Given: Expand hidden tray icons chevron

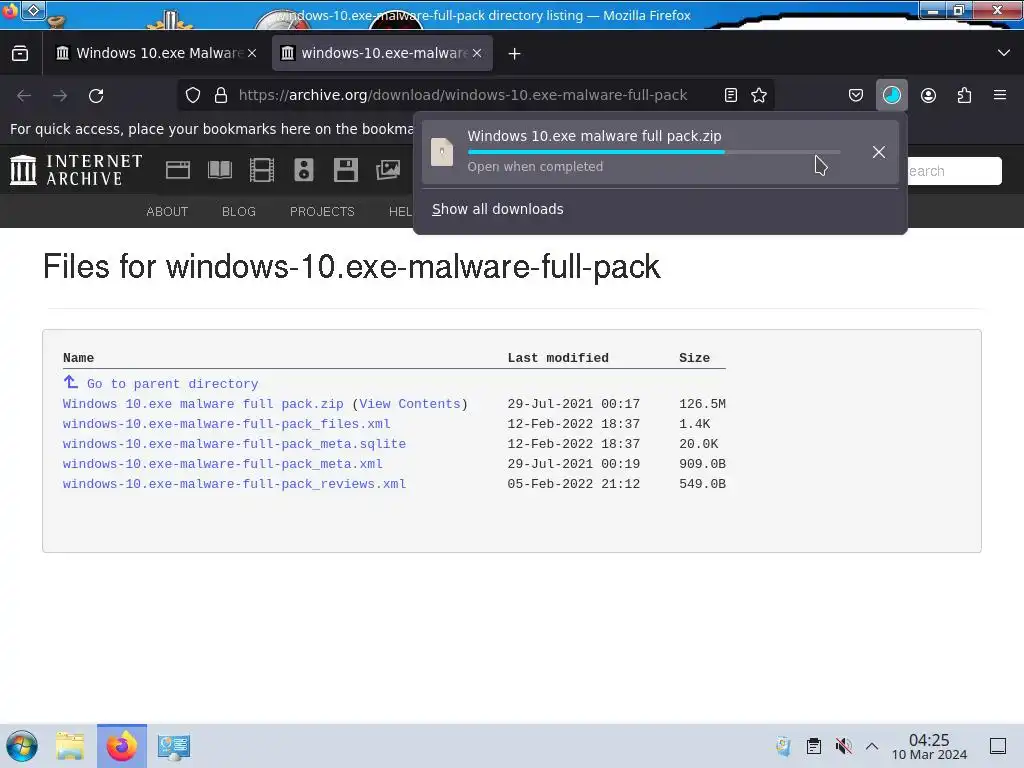Looking at the screenshot, I should click(x=872, y=746).
